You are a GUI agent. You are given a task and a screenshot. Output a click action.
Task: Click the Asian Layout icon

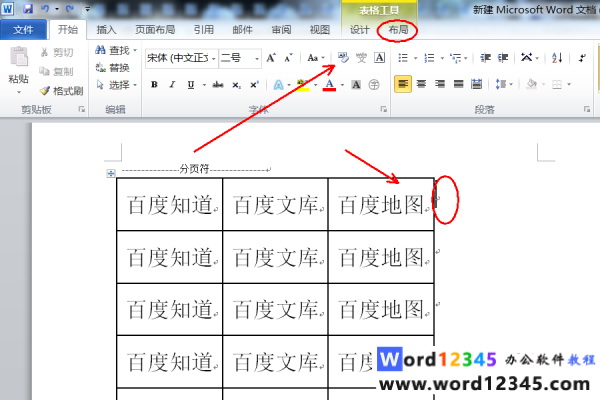point(527,58)
